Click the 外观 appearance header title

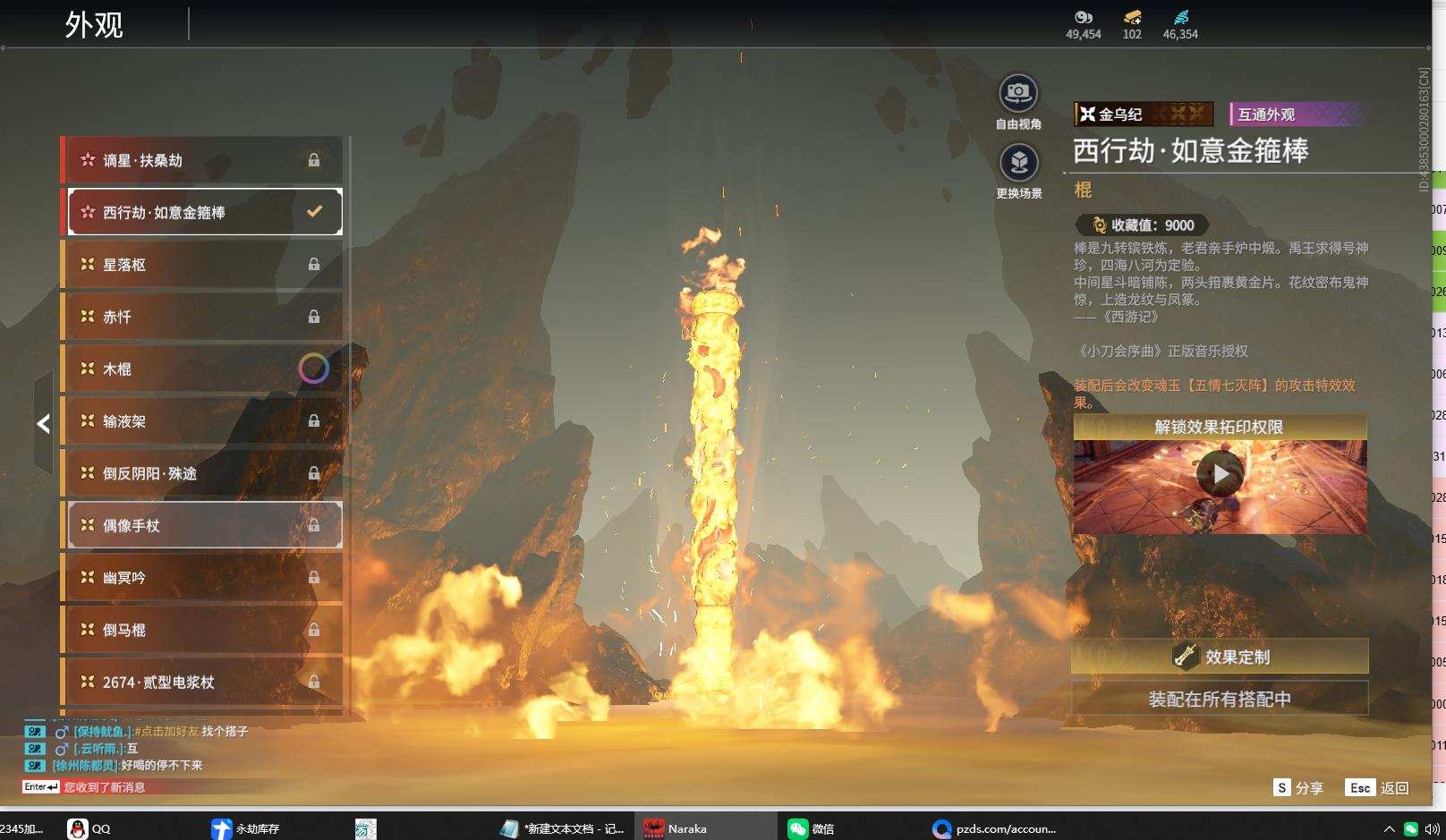tap(94, 24)
